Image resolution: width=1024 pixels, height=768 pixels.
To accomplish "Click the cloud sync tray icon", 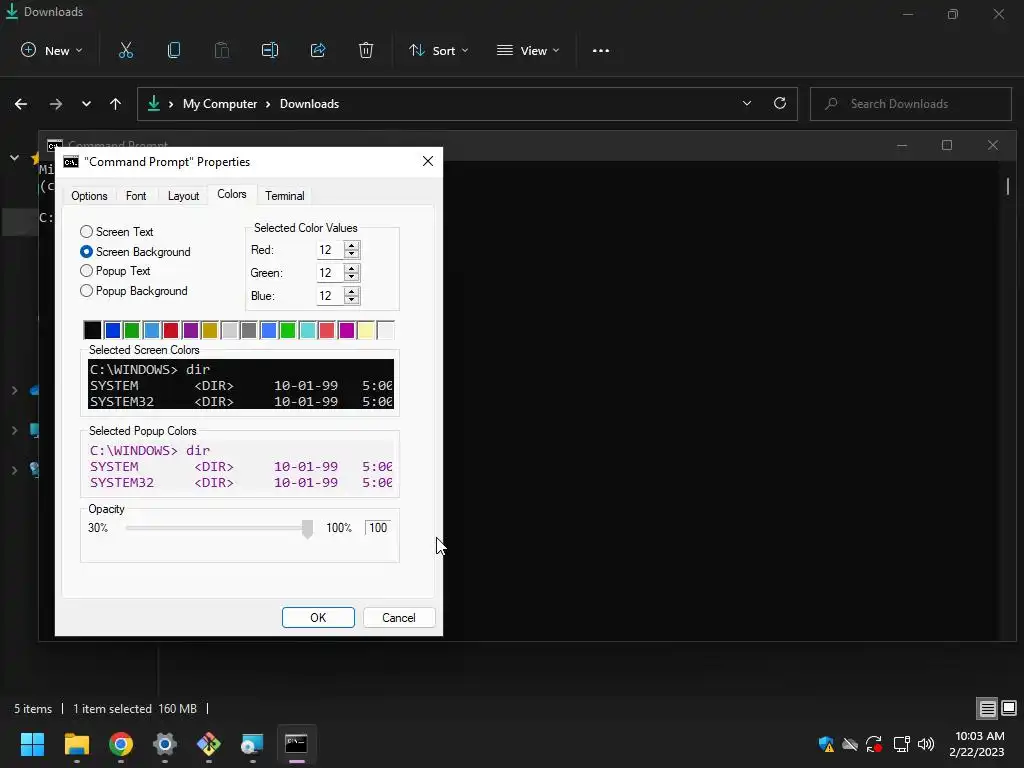I will pos(850,744).
